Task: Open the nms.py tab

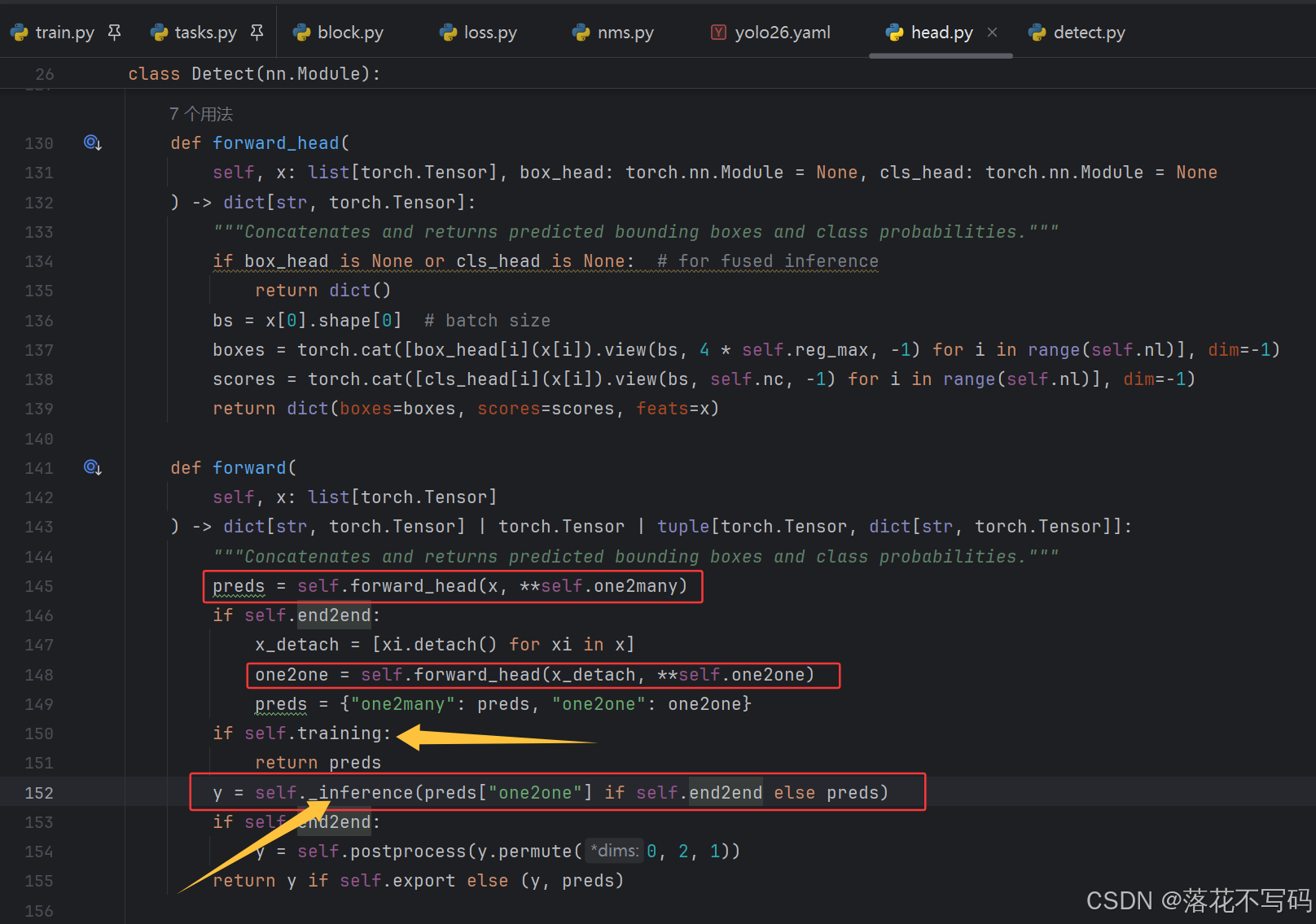Action: coord(625,33)
